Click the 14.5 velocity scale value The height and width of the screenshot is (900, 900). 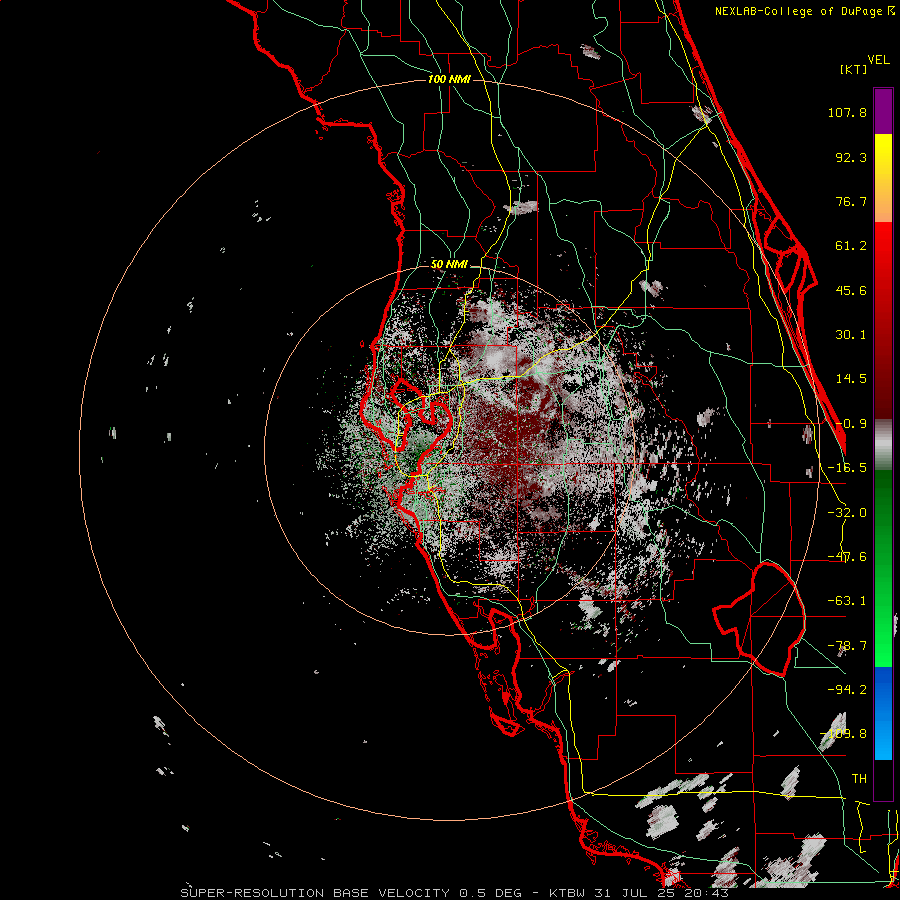851,379
